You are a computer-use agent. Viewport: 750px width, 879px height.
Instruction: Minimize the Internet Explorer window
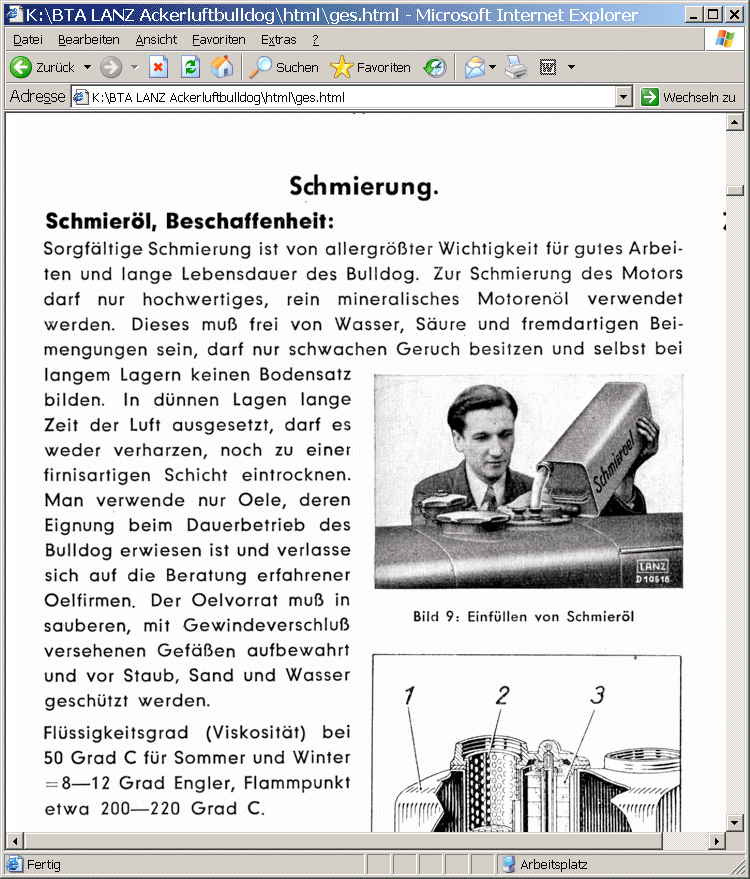[x=694, y=15]
